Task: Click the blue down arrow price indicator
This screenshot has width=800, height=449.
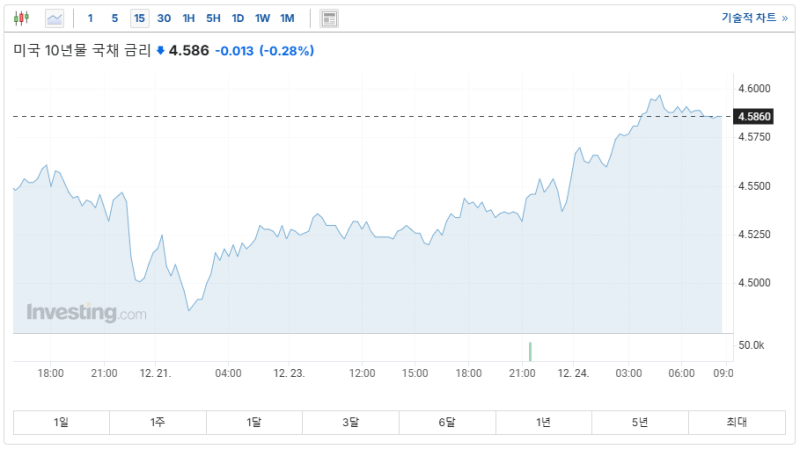Action: coord(160,50)
